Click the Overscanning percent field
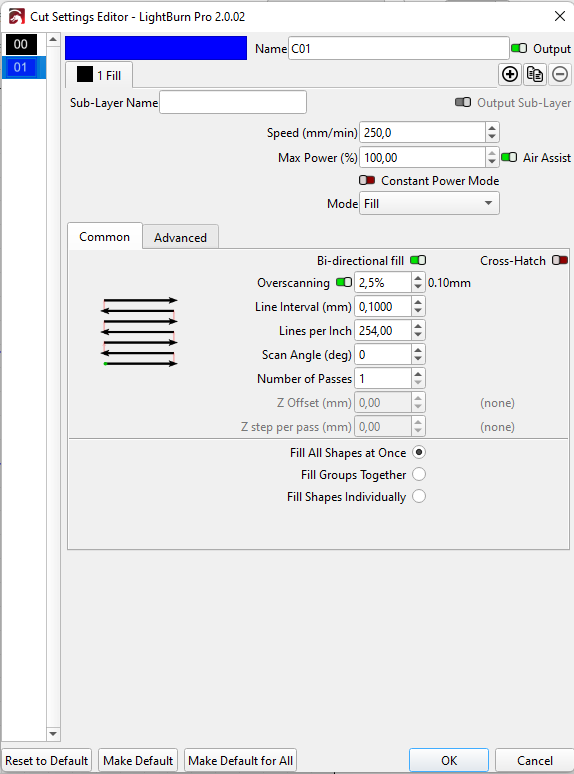Screen dimensions: 574x774 click(x=383, y=282)
